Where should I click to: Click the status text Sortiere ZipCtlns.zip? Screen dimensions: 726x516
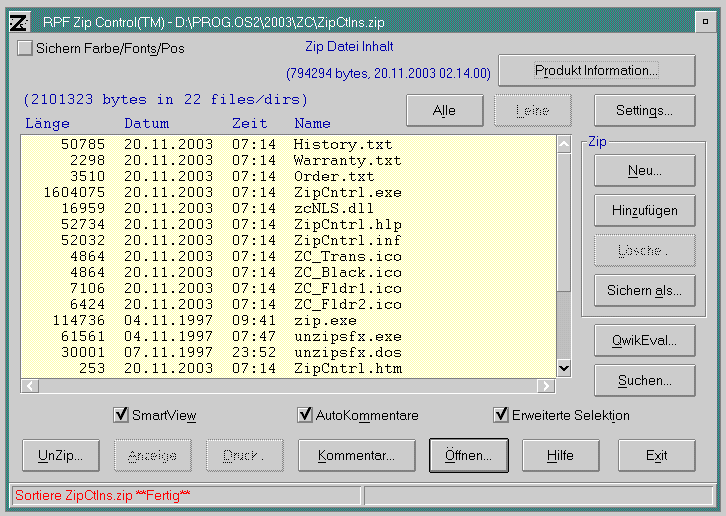pos(102,495)
